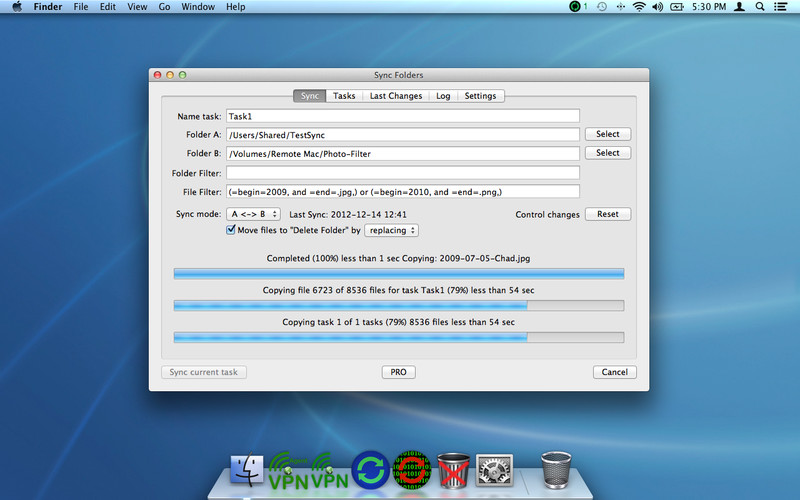Click the Reset control changes button
800x500 pixels.
(608, 214)
